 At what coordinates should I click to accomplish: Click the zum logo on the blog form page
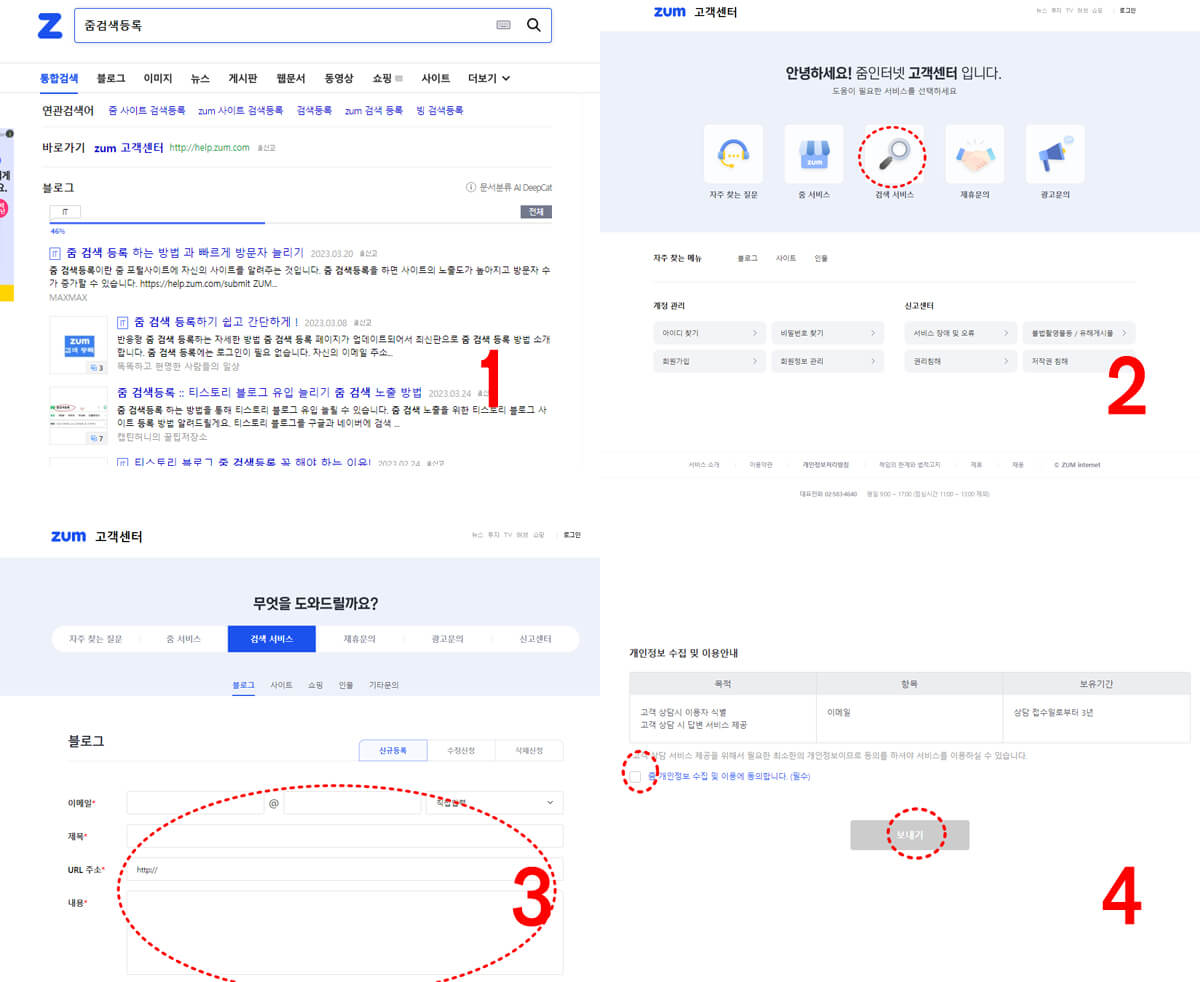point(68,536)
